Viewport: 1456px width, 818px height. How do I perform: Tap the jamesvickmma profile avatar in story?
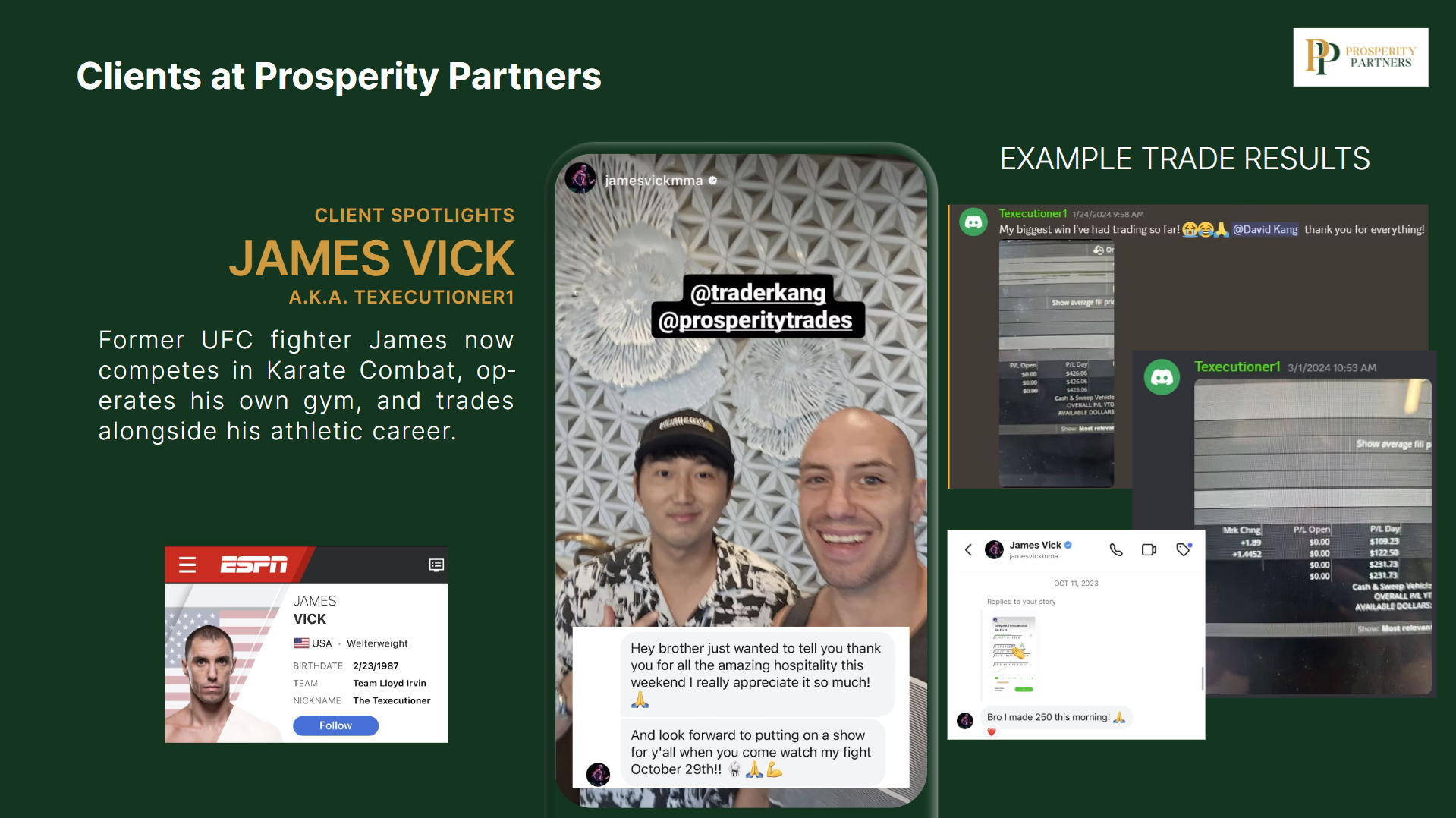click(580, 179)
